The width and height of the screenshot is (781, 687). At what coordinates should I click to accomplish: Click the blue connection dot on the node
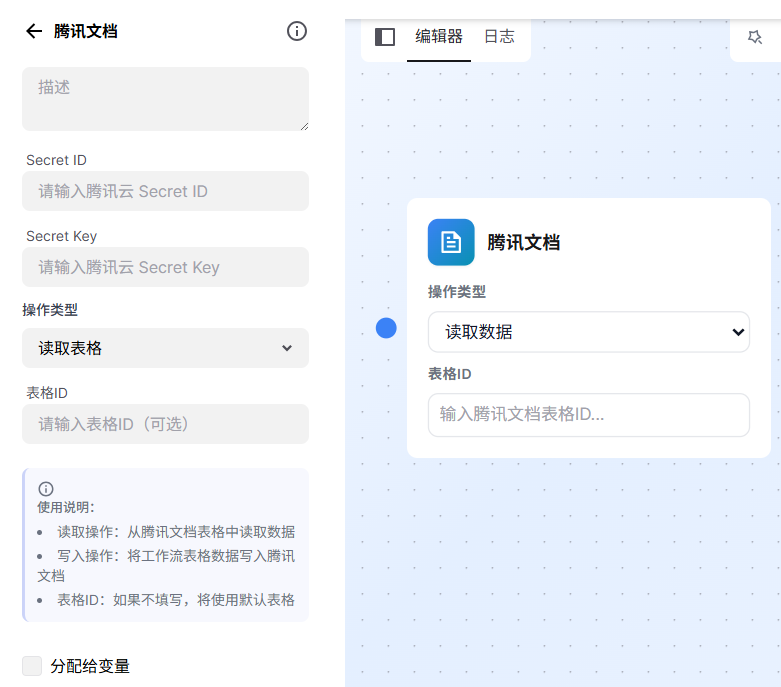[386, 328]
